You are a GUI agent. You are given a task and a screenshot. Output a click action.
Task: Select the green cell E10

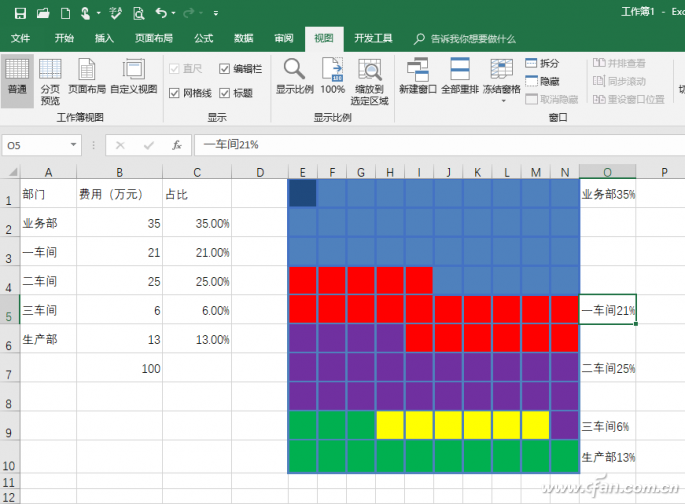[302, 456]
